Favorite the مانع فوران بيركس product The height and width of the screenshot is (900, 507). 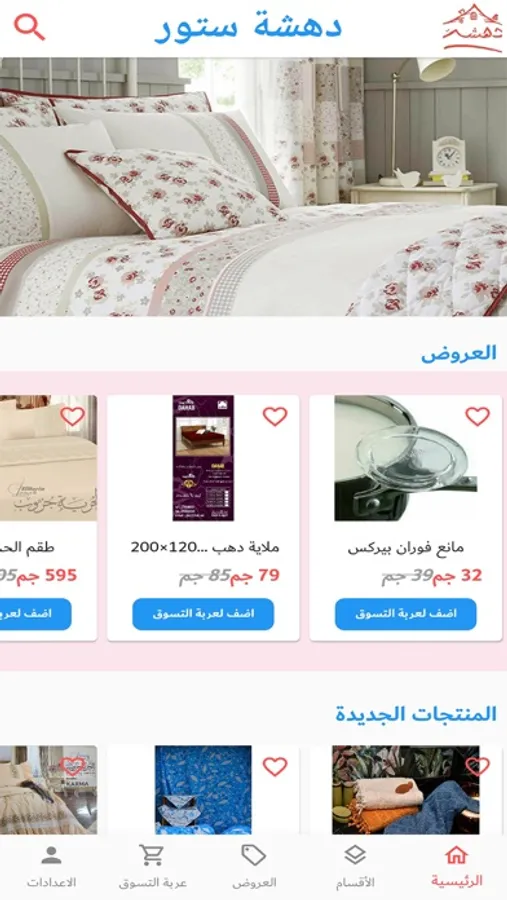click(477, 416)
